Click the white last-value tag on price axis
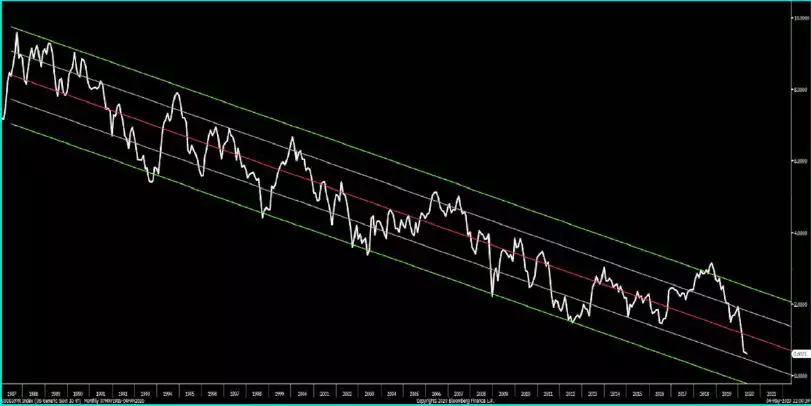Image resolution: width=811 pixels, height=406 pixels. coord(800,354)
